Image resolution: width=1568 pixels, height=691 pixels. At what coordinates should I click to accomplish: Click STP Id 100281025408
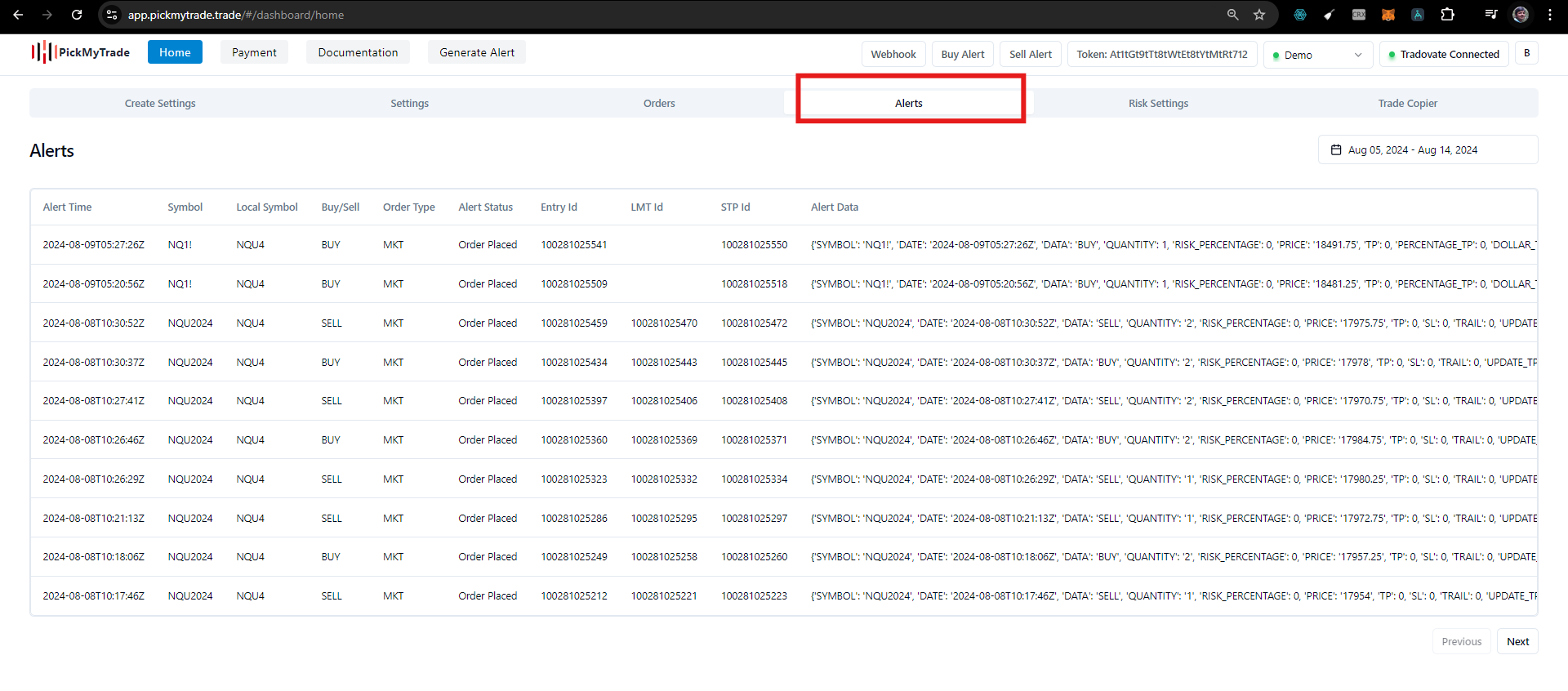[x=754, y=400]
